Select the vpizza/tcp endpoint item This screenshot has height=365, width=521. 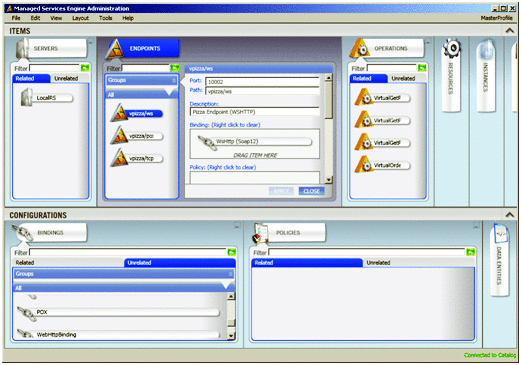pos(137,158)
